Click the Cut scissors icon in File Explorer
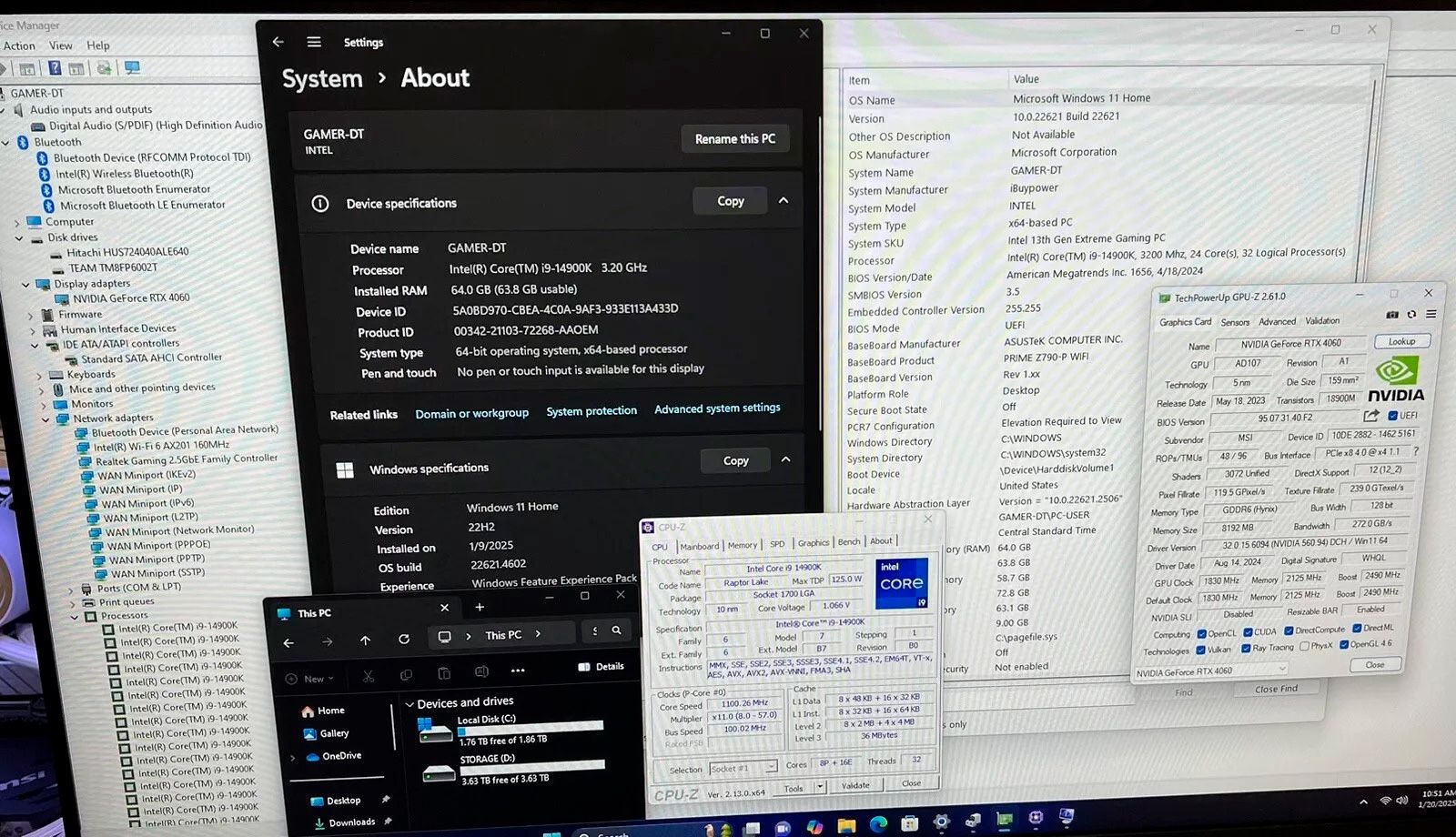 (x=368, y=676)
